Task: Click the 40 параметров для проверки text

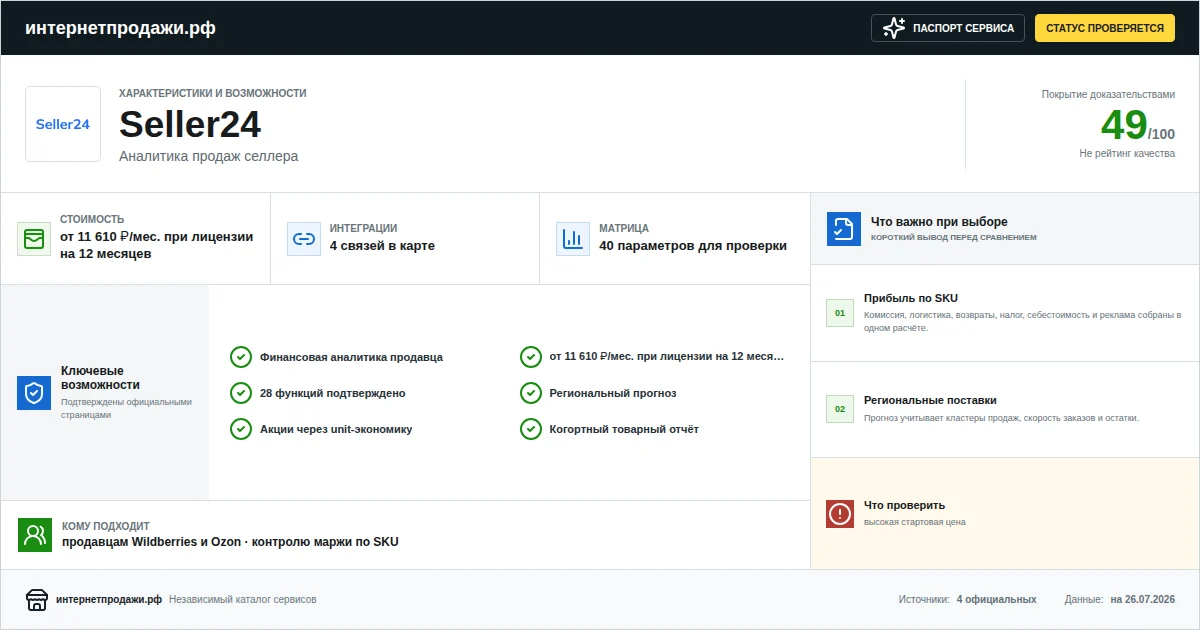Action: (693, 246)
